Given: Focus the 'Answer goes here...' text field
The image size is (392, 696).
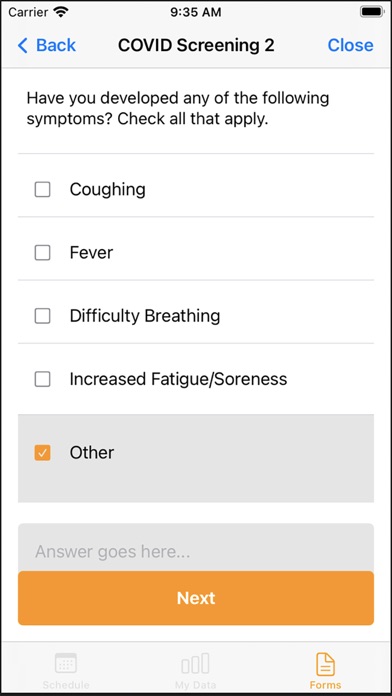Looking at the screenshot, I should tap(196, 548).
